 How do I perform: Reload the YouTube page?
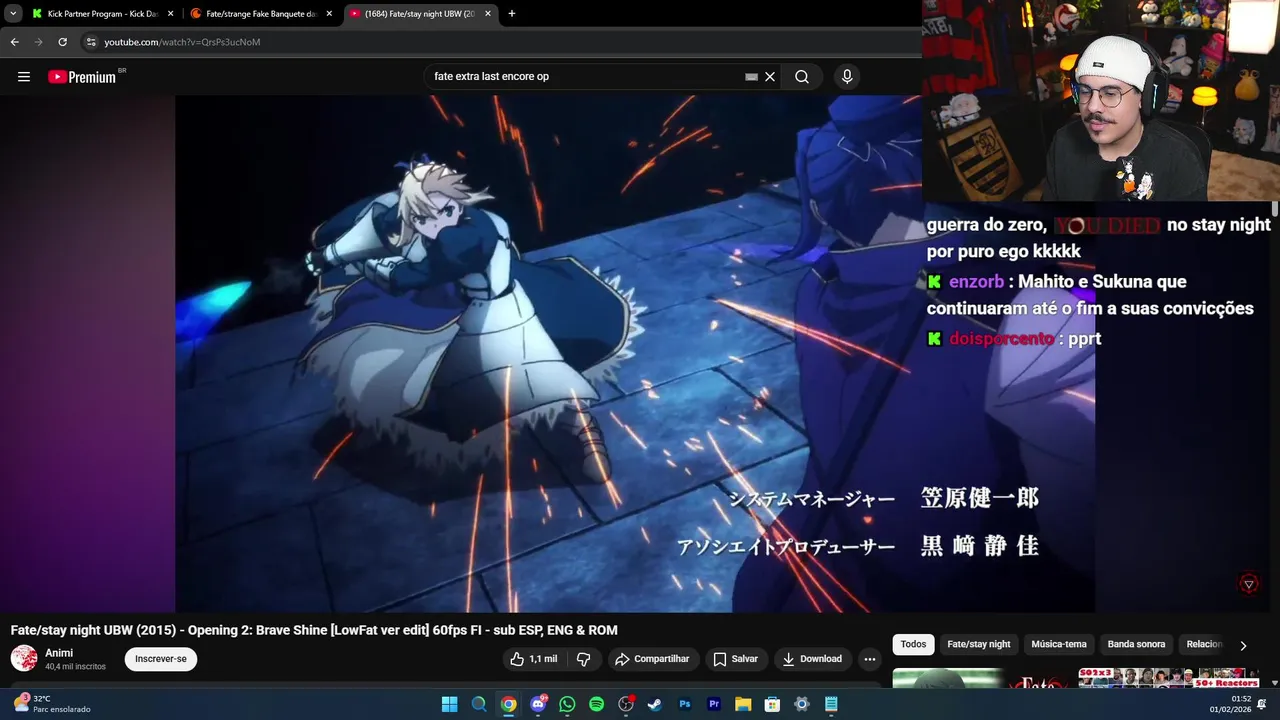62,42
